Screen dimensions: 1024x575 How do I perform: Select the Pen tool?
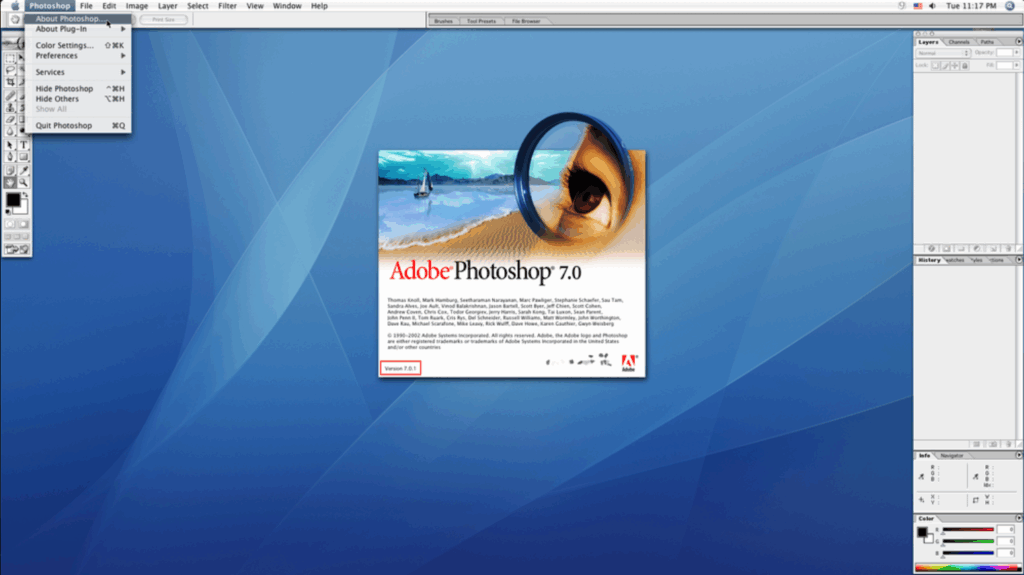coord(10,157)
